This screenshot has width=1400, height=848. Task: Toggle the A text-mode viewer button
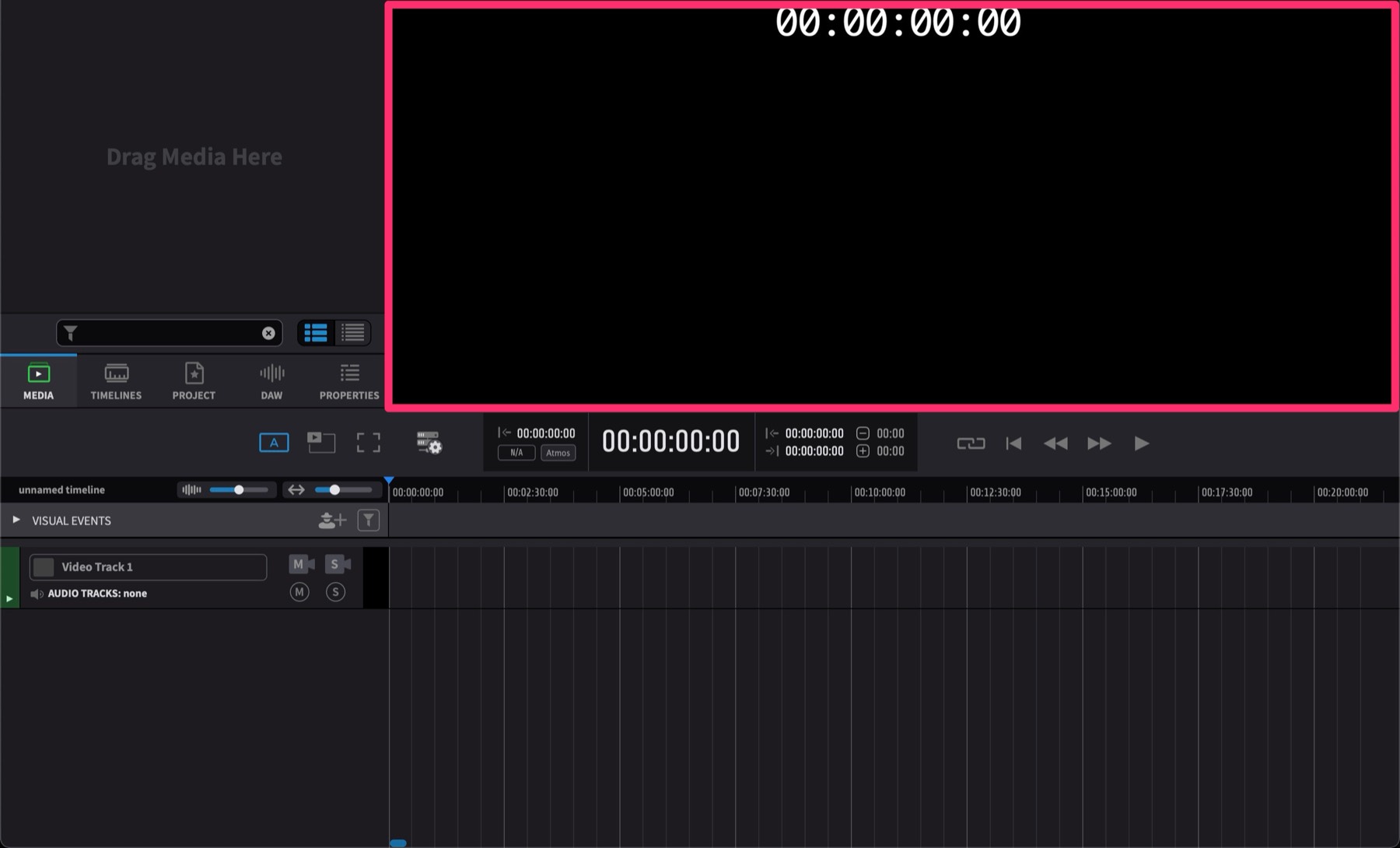pos(274,443)
